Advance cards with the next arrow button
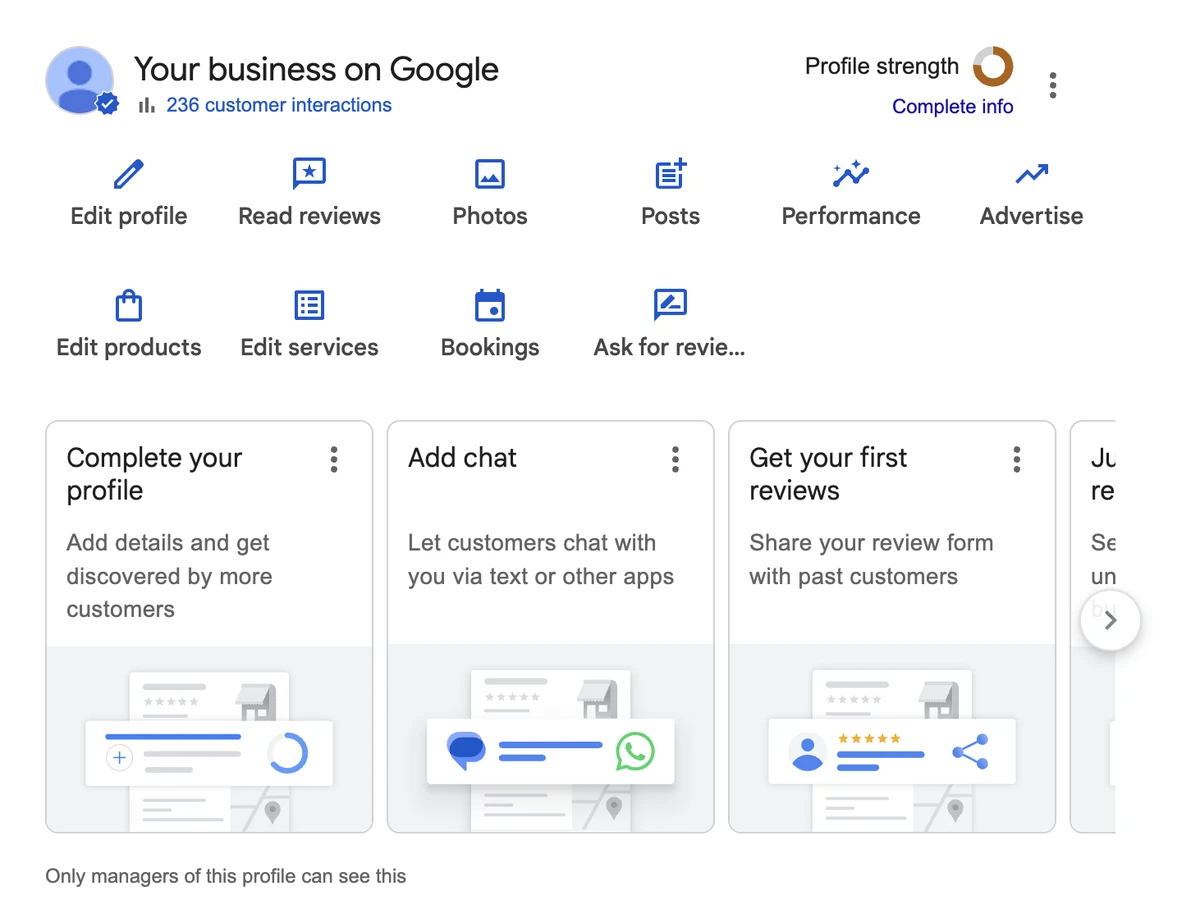This screenshot has width=1200, height=909. 1110,621
